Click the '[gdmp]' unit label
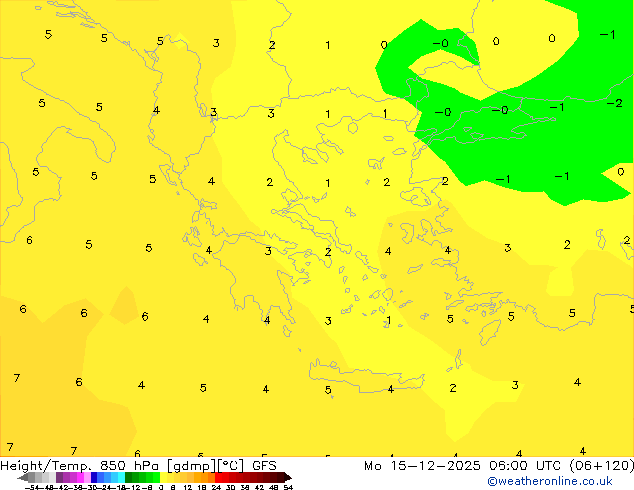This screenshot has width=634, height=490. point(192,466)
